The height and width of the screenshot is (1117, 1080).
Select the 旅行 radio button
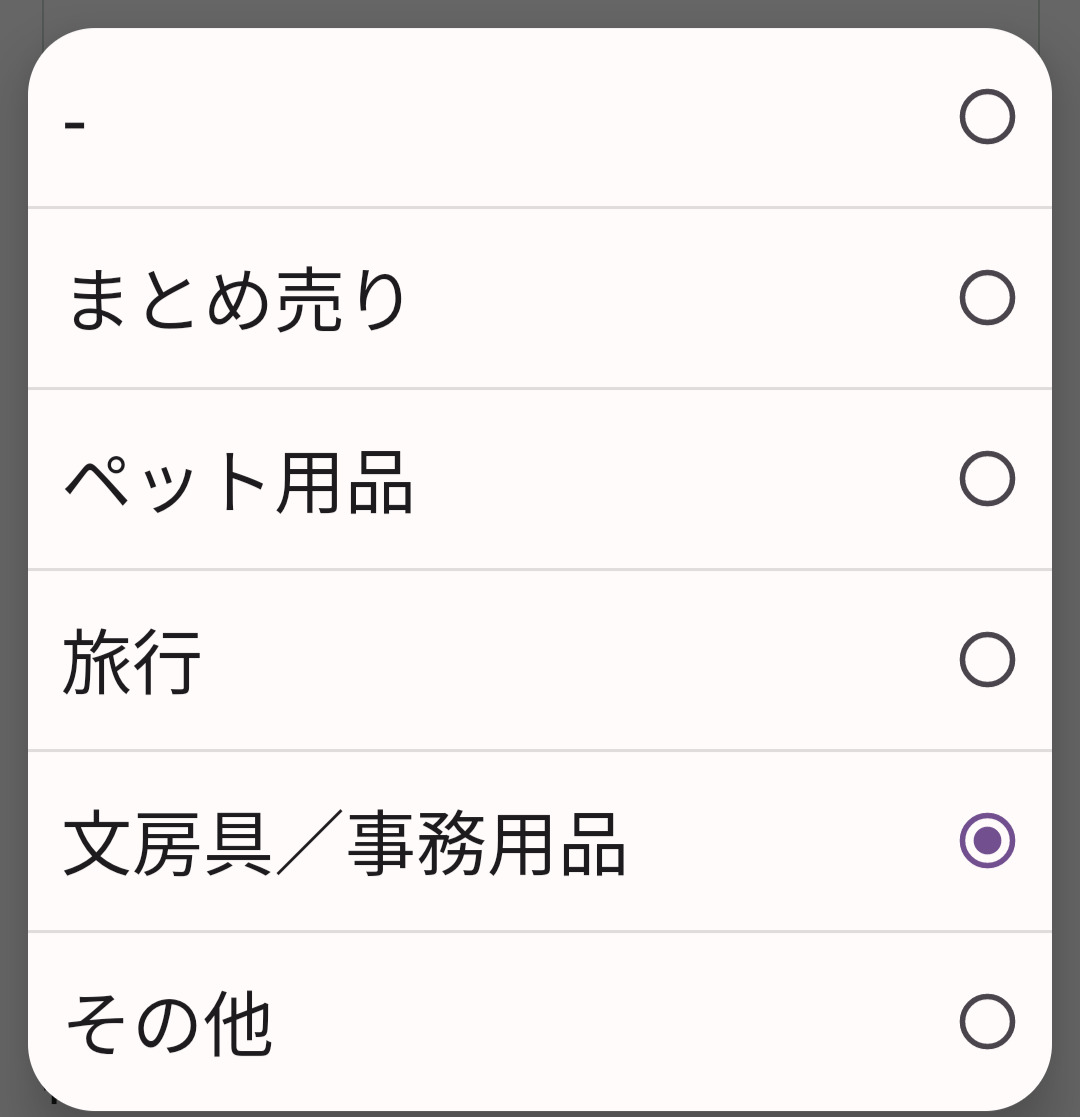(987, 660)
